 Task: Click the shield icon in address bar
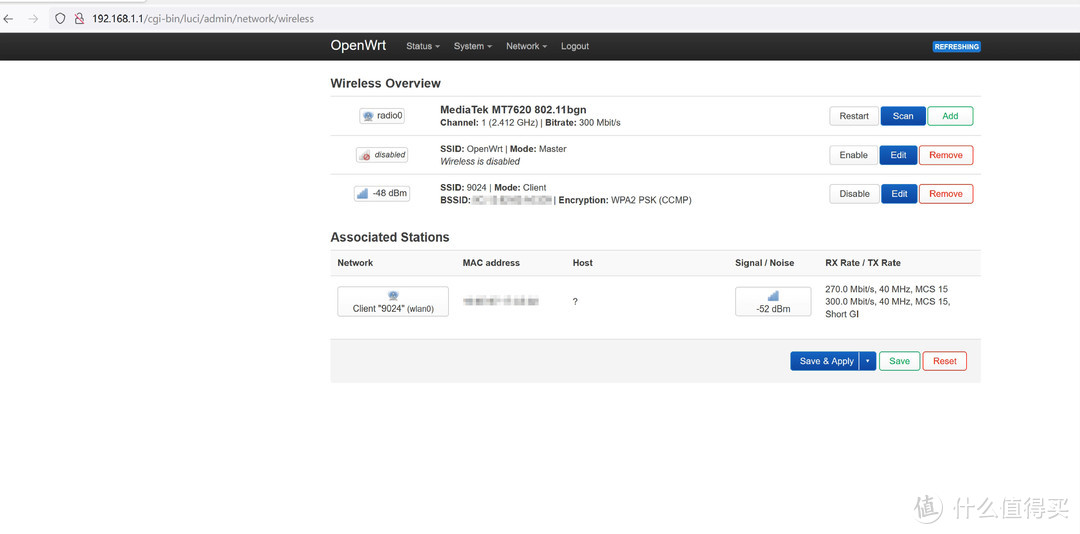click(x=60, y=18)
